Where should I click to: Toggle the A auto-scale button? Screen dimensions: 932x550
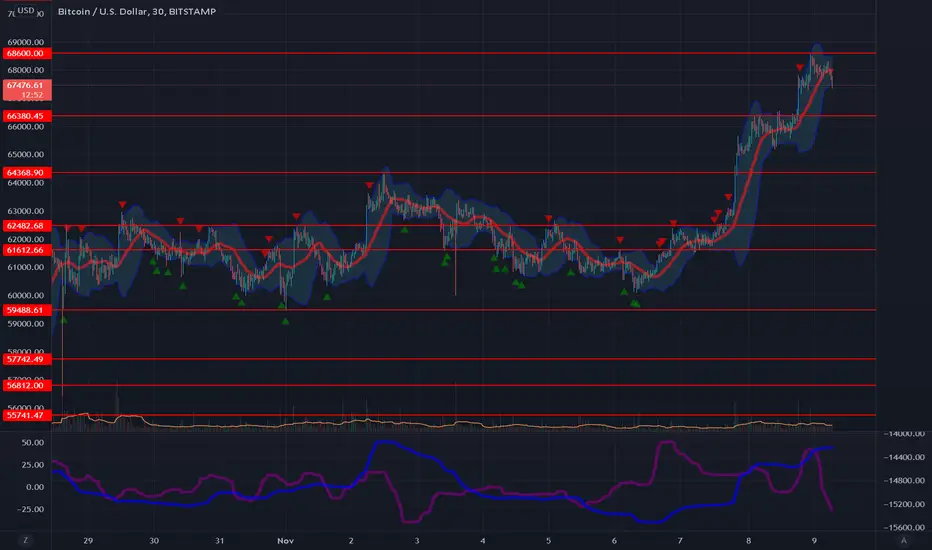tap(903, 540)
